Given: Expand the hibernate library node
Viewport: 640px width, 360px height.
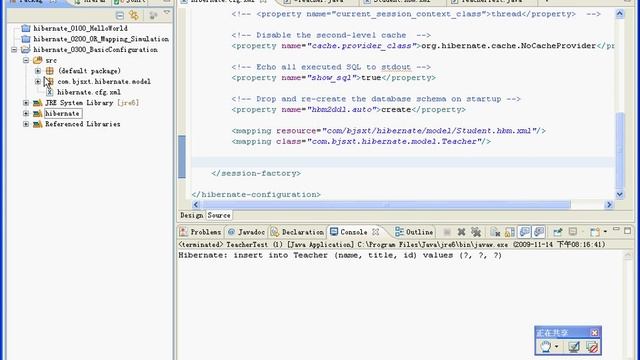Looking at the screenshot, I should [26, 113].
